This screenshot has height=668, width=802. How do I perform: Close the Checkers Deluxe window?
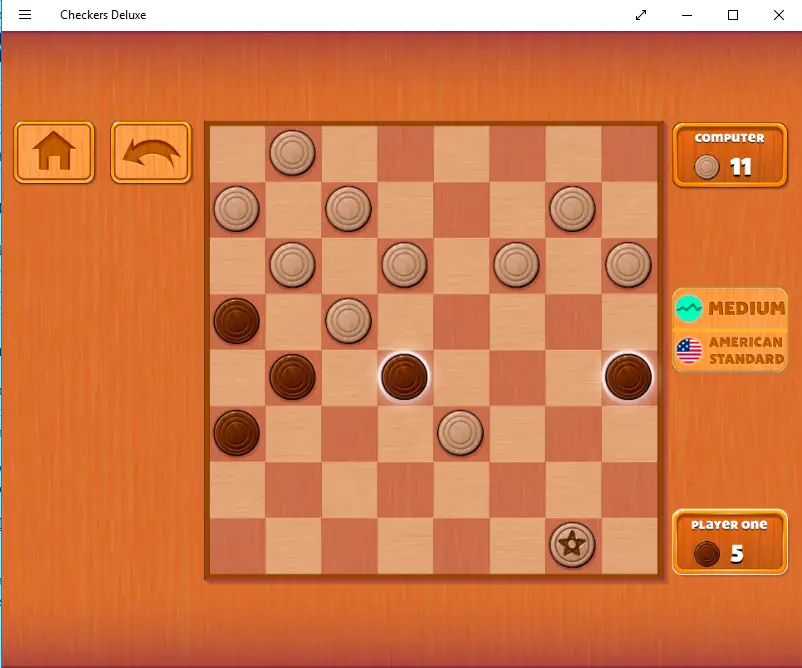coord(778,15)
